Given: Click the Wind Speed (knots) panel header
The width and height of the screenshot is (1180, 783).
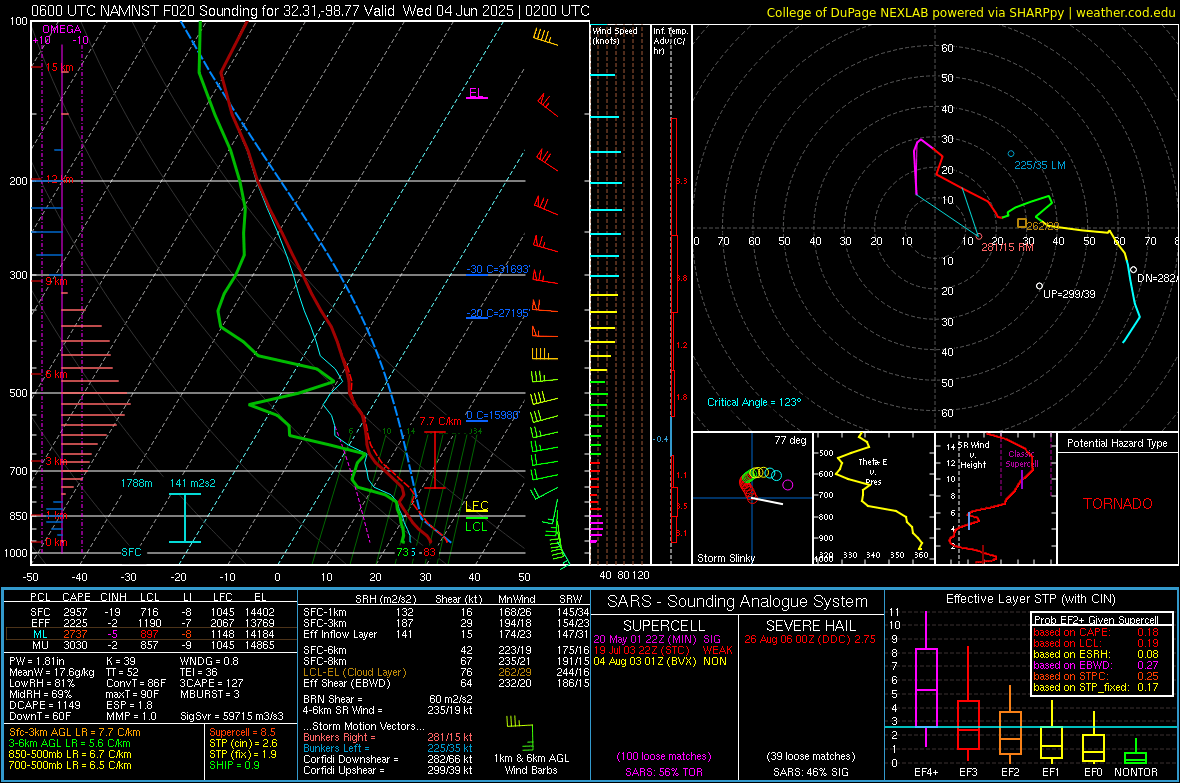Looking at the screenshot, I should [615, 35].
